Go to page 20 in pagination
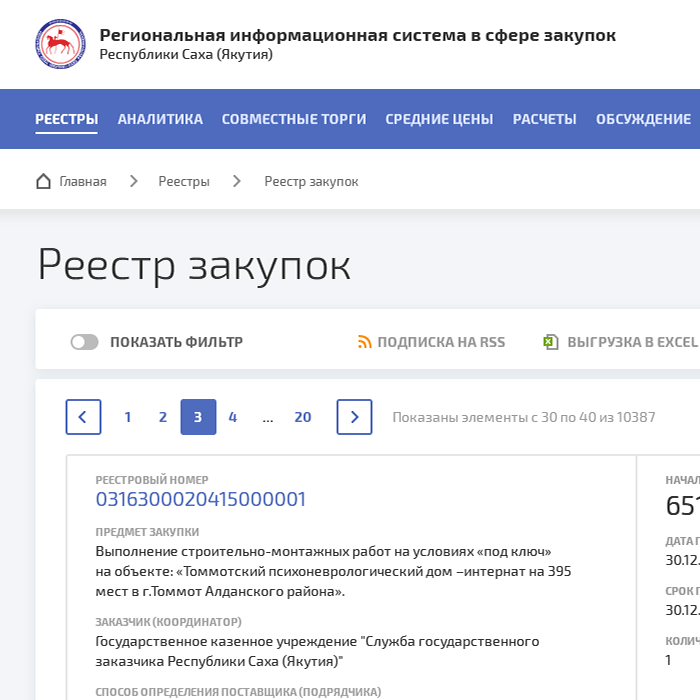 pyautogui.click(x=302, y=417)
